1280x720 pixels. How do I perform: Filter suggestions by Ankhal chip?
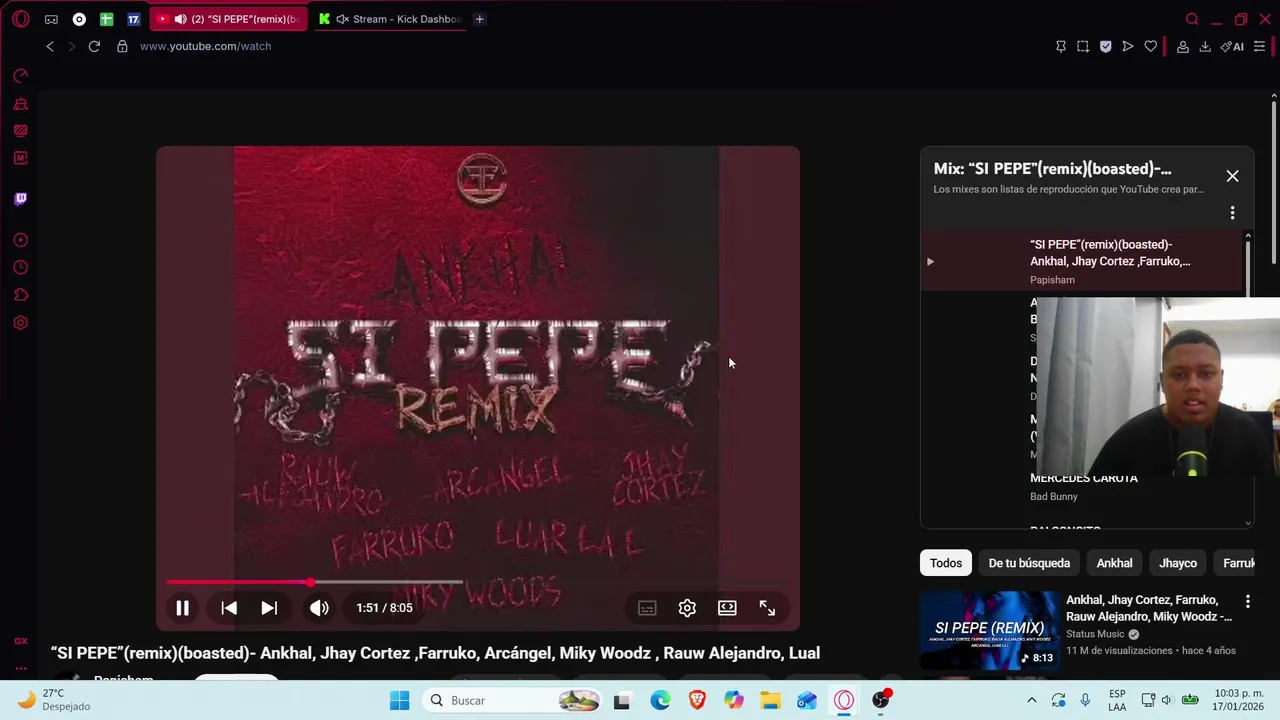click(1114, 563)
